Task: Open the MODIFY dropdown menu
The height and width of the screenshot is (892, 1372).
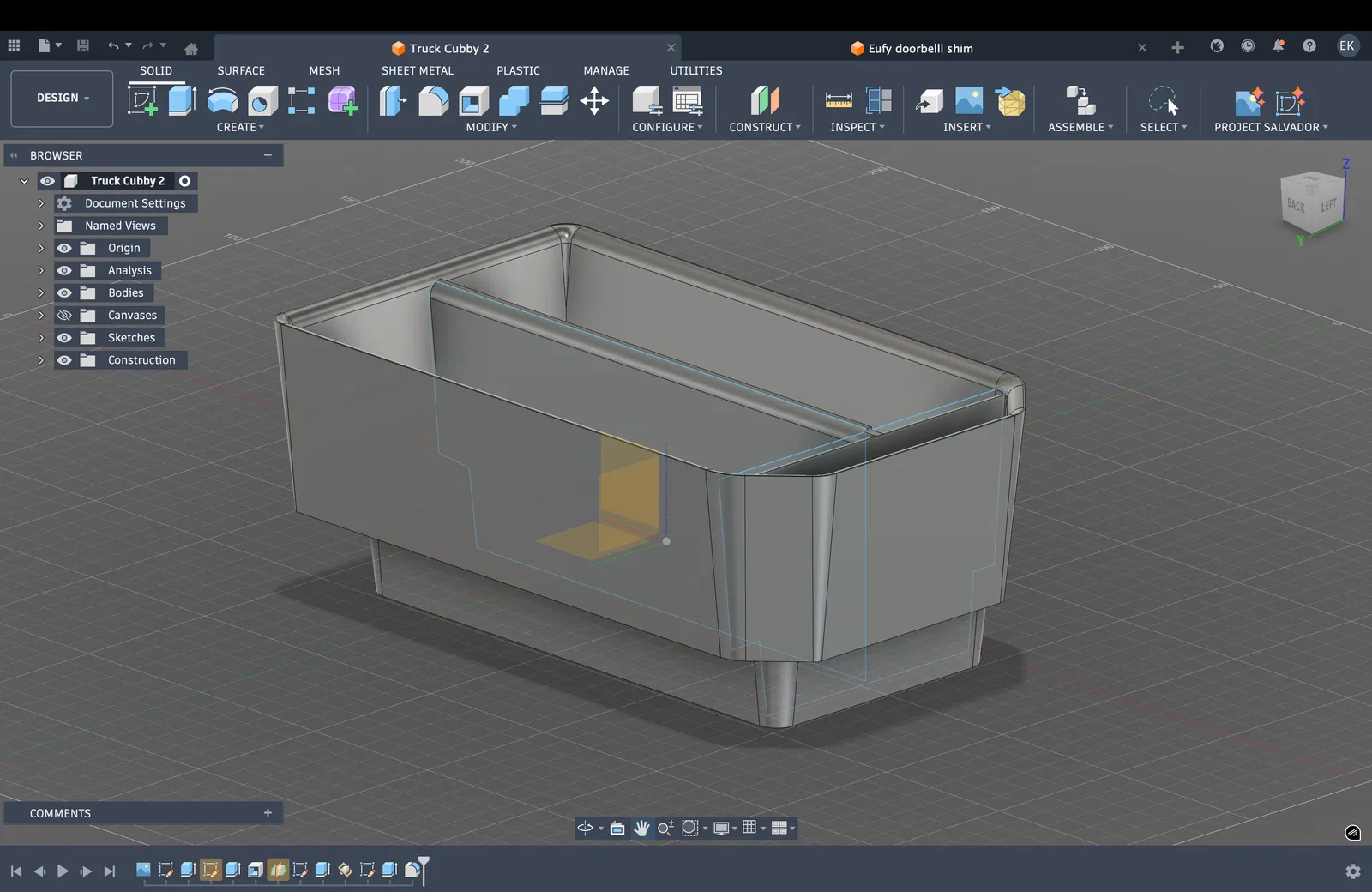Action: 490,127
